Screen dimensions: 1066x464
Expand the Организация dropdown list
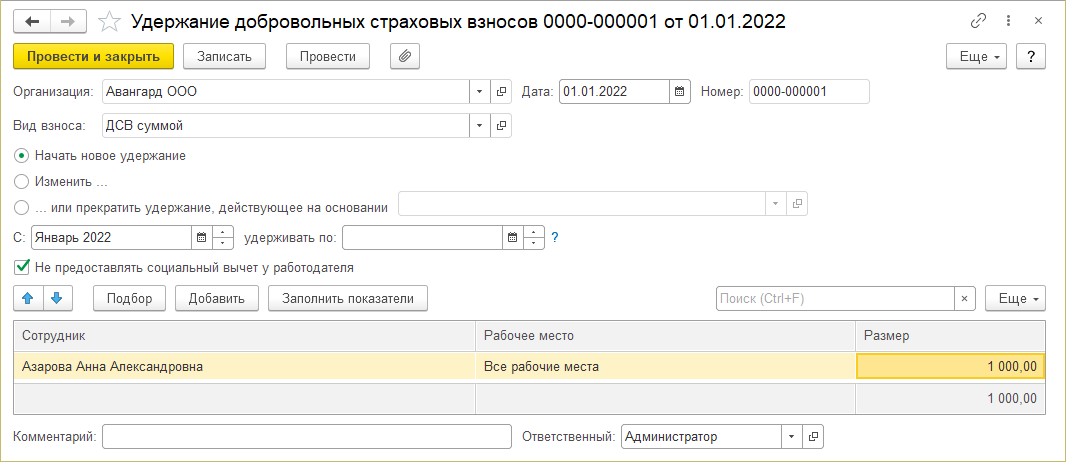click(x=479, y=92)
